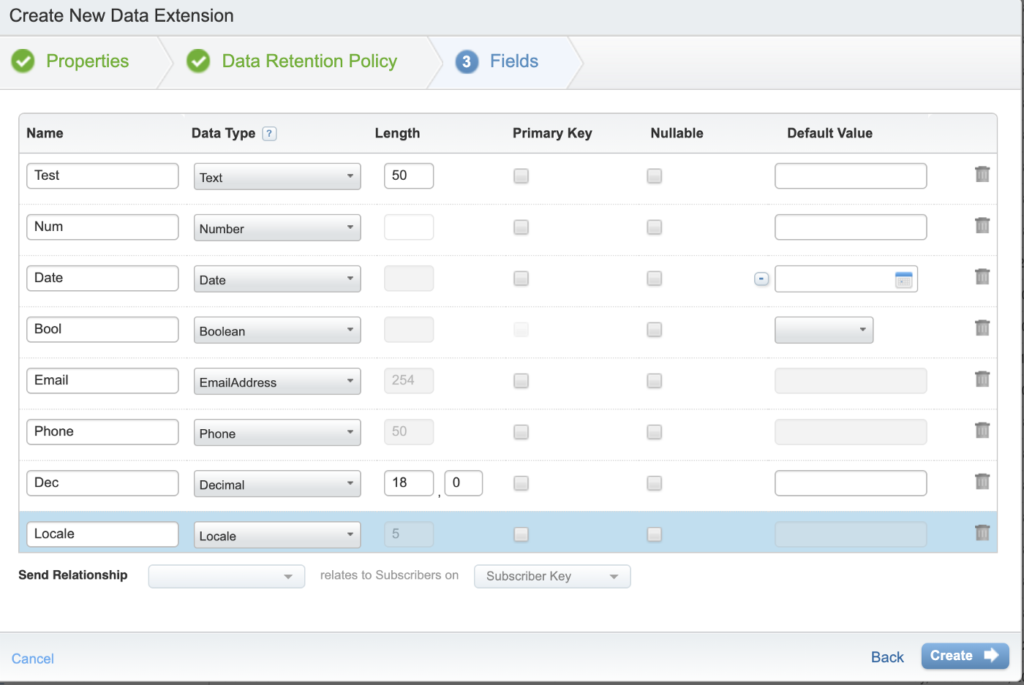This screenshot has width=1024, height=685.
Task: Delete the Test field row
Action: pyautogui.click(x=982, y=175)
